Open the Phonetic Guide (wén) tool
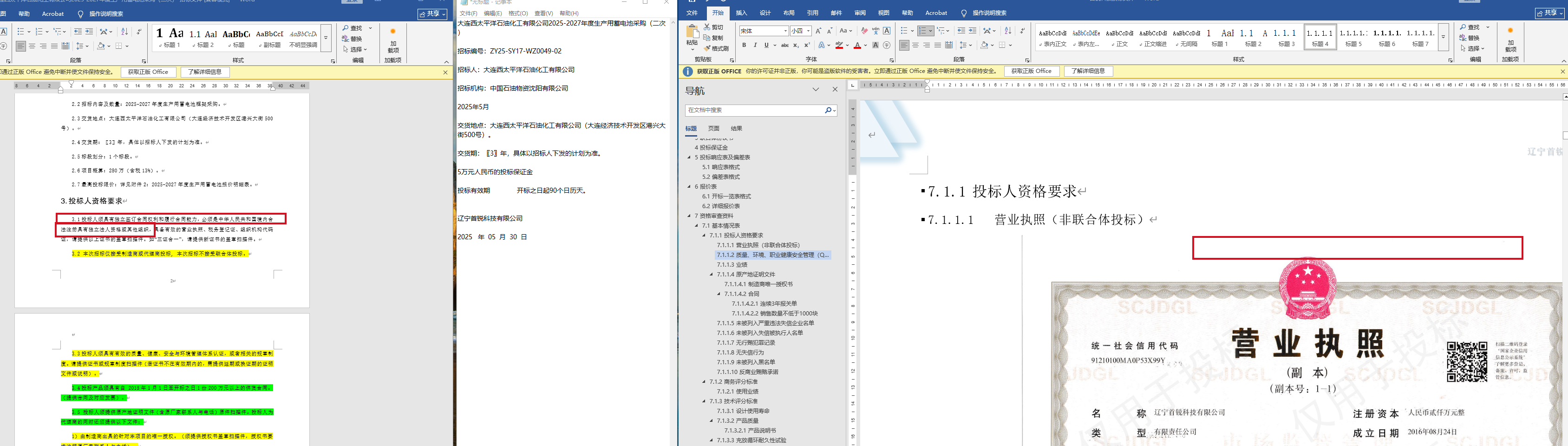Viewport: 1568px width, 446px height. tap(875, 31)
